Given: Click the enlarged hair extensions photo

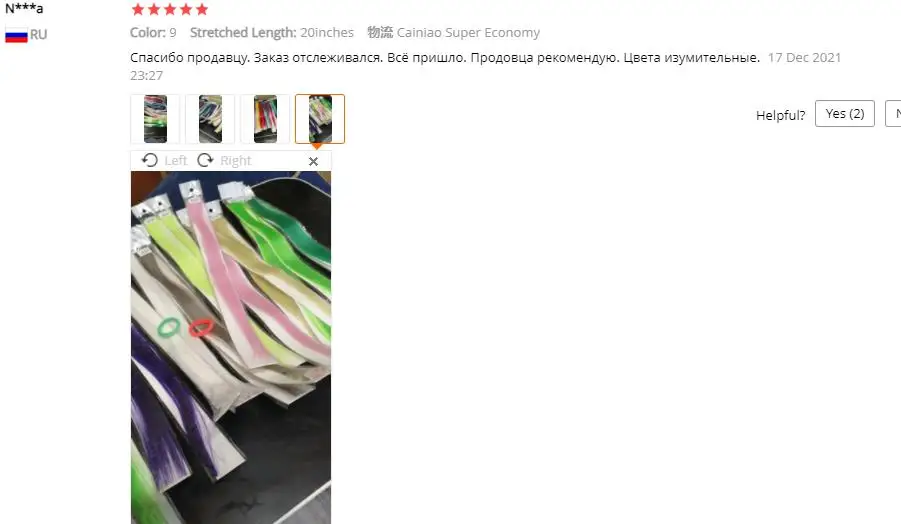Looking at the screenshot, I should [231, 348].
